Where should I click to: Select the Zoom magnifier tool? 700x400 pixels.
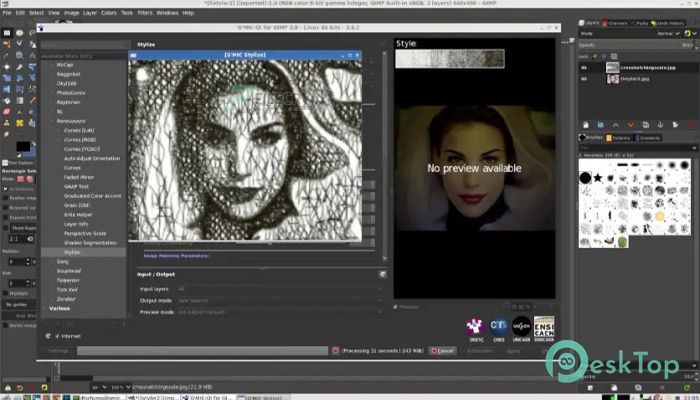(x=20, y=55)
